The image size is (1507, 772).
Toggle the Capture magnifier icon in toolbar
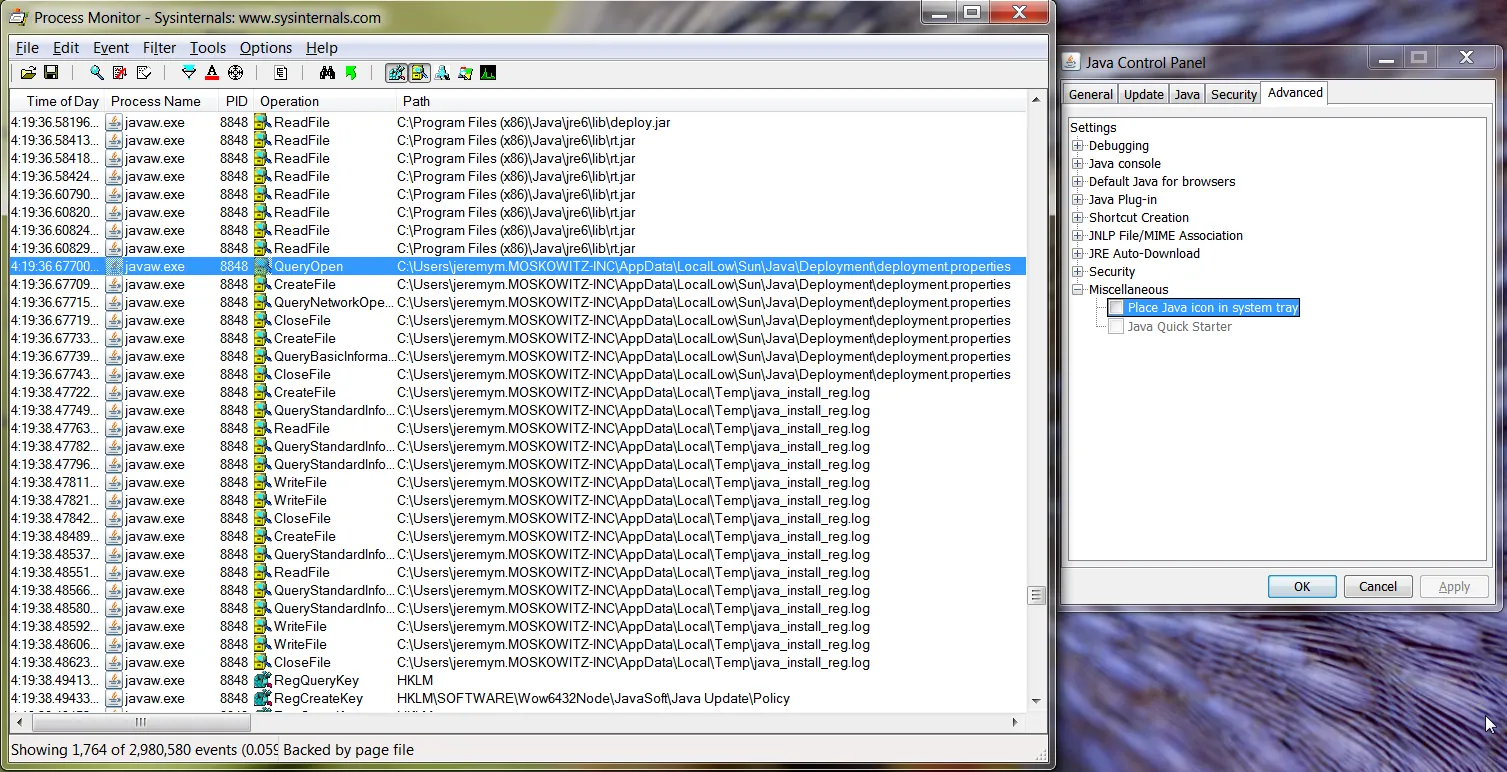(97, 73)
